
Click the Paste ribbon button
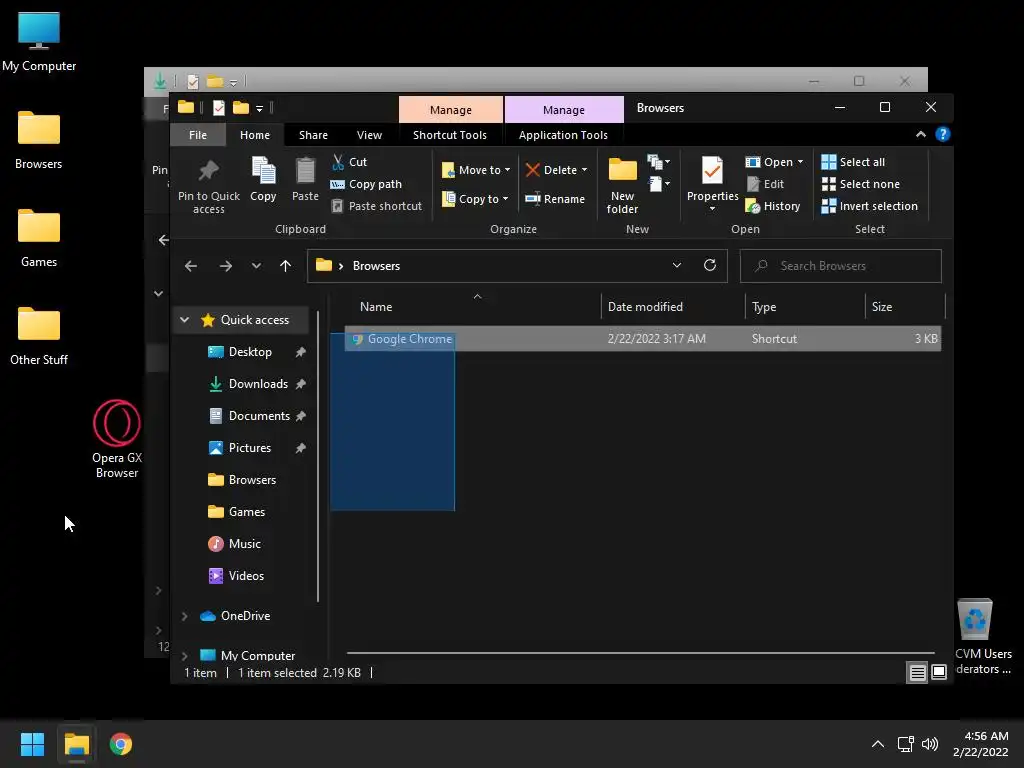click(x=305, y=180)
